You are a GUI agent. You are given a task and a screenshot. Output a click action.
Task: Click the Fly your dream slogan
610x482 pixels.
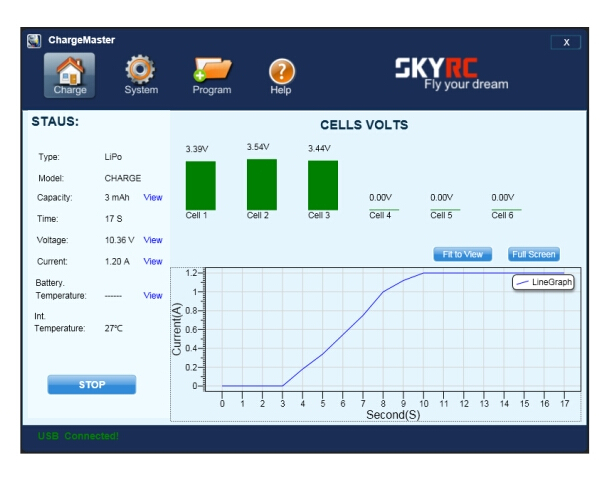click(466, 84)
